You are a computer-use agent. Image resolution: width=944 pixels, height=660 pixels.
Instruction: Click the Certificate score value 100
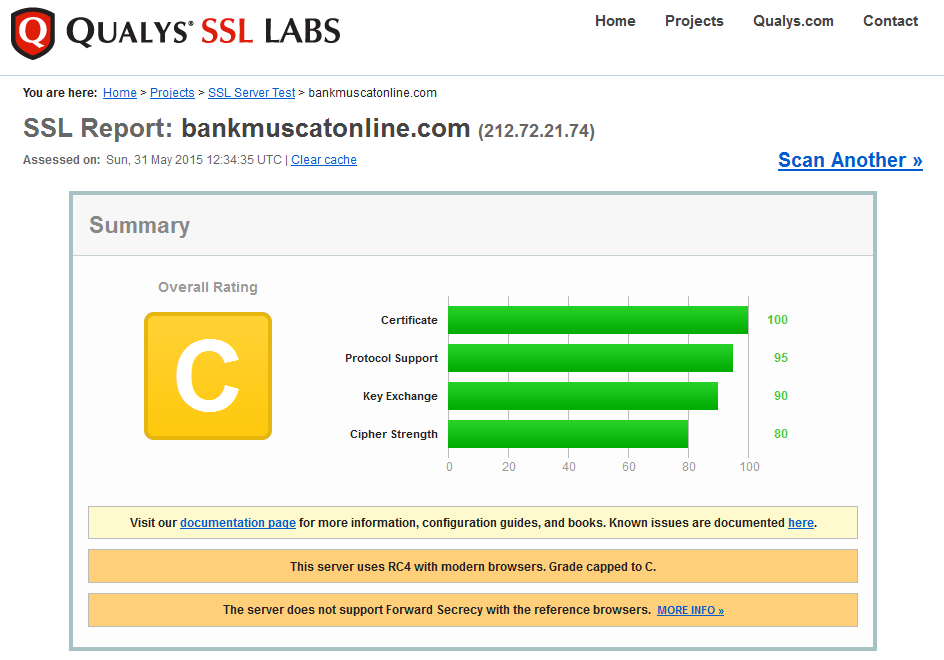pyautogui.click(x=777, y=320)
